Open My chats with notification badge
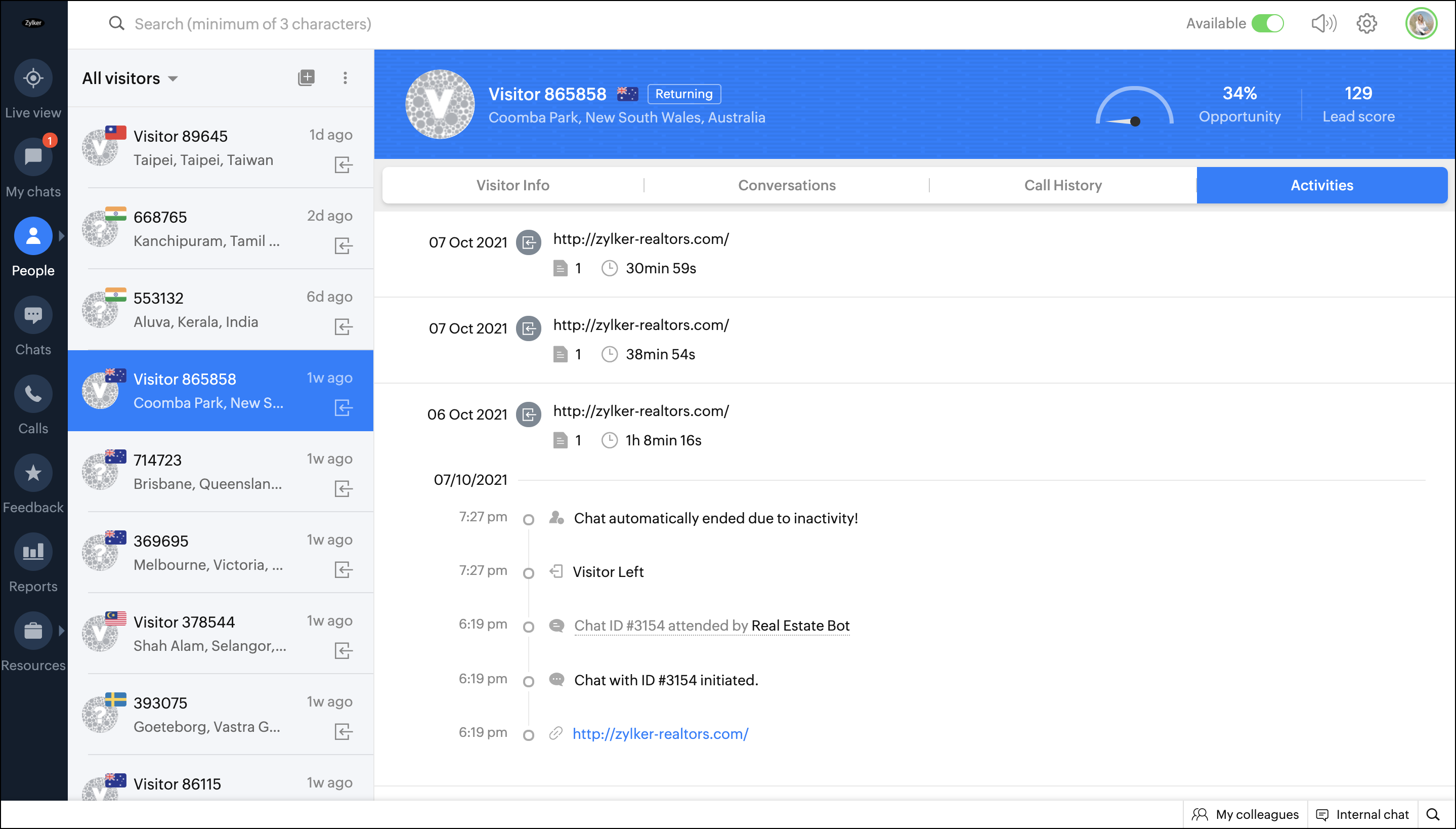 pyautogui.click(x=33, y=157)
